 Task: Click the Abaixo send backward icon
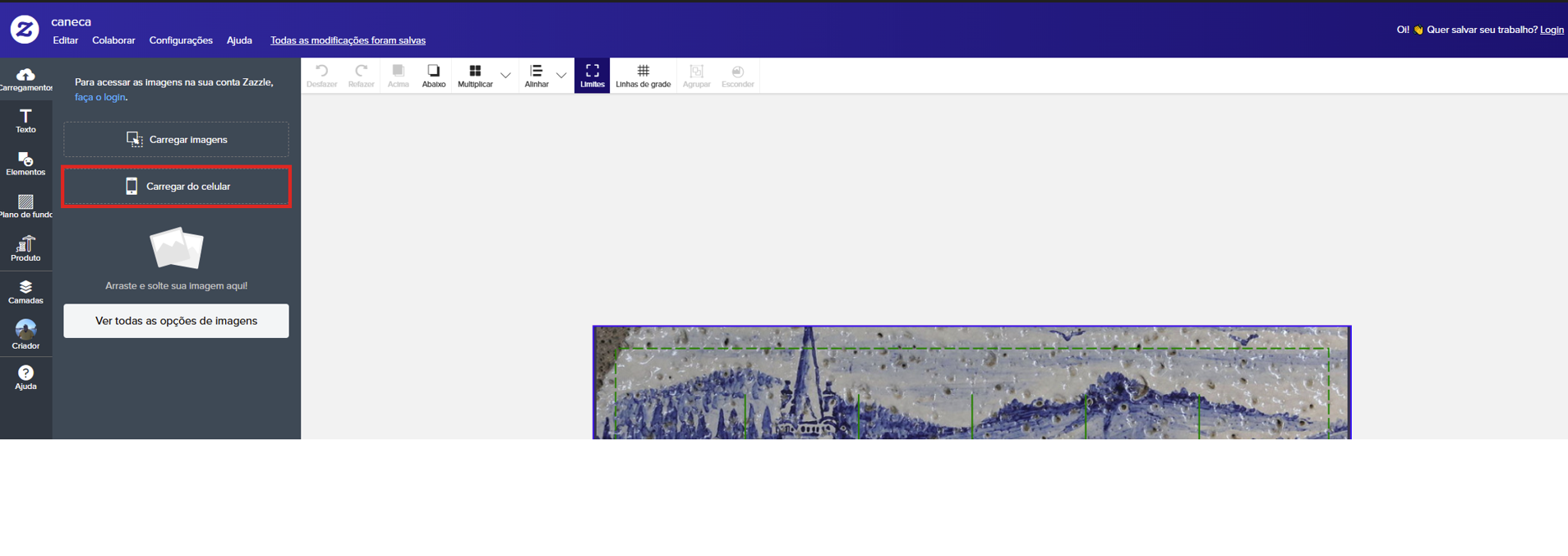[x=433, y=76]
